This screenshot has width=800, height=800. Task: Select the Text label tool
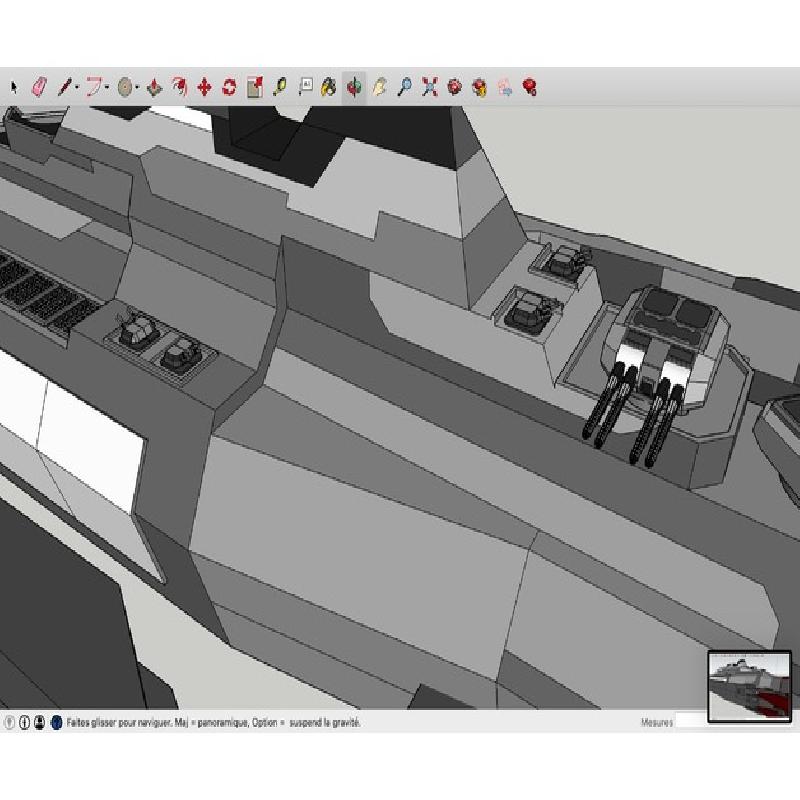coord(305,87)
